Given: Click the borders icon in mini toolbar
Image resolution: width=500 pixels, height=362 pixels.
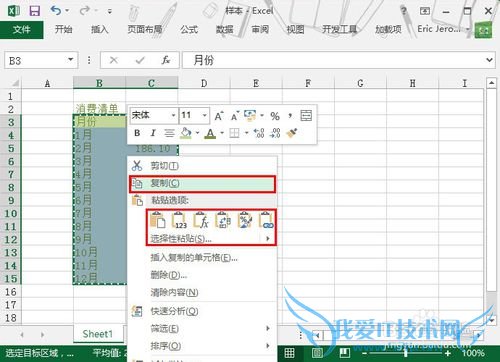Looking at the screenshot, I should pyautogui.click(x=235, y=133).
